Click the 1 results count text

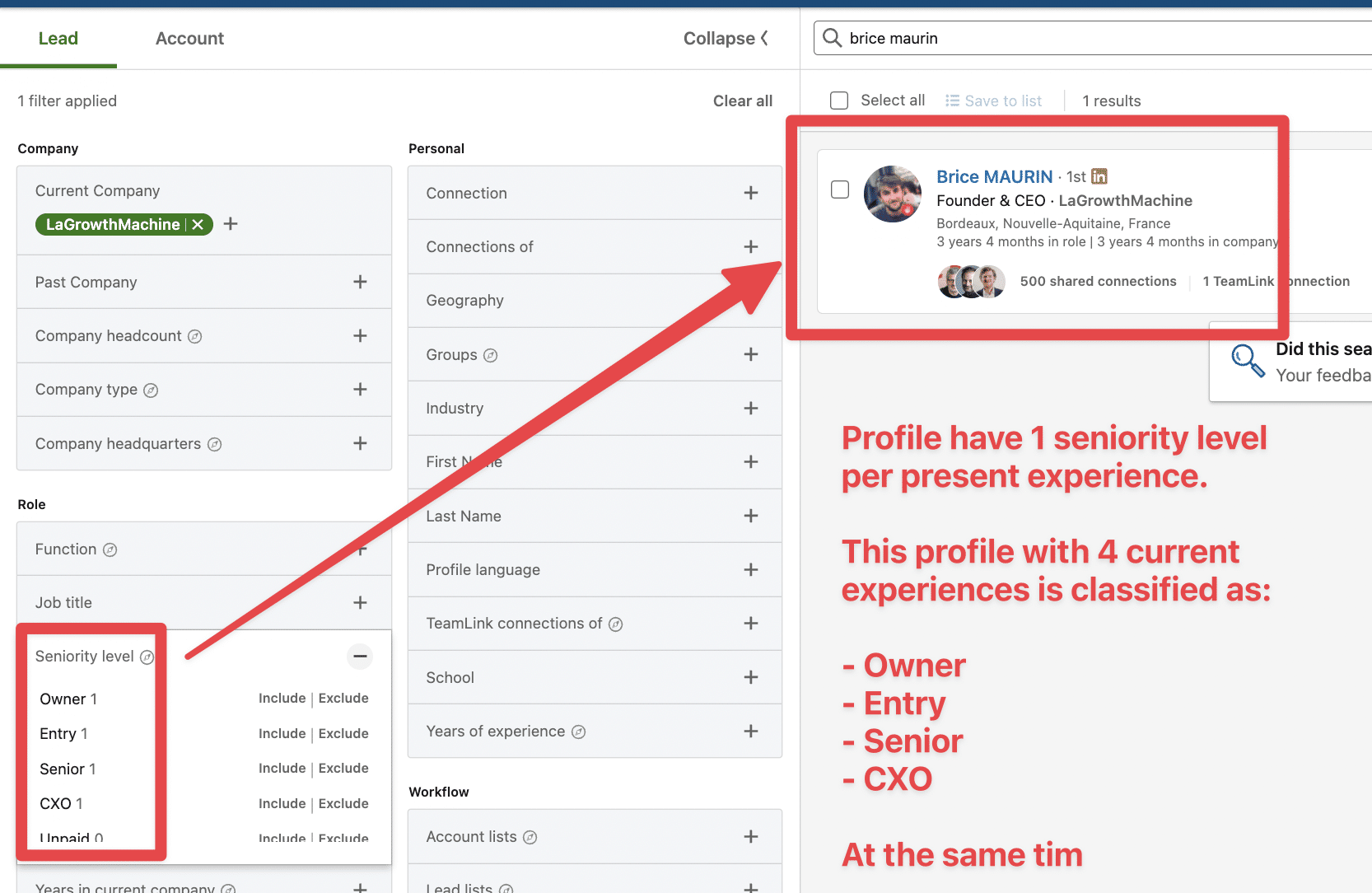pos(1111,101)
